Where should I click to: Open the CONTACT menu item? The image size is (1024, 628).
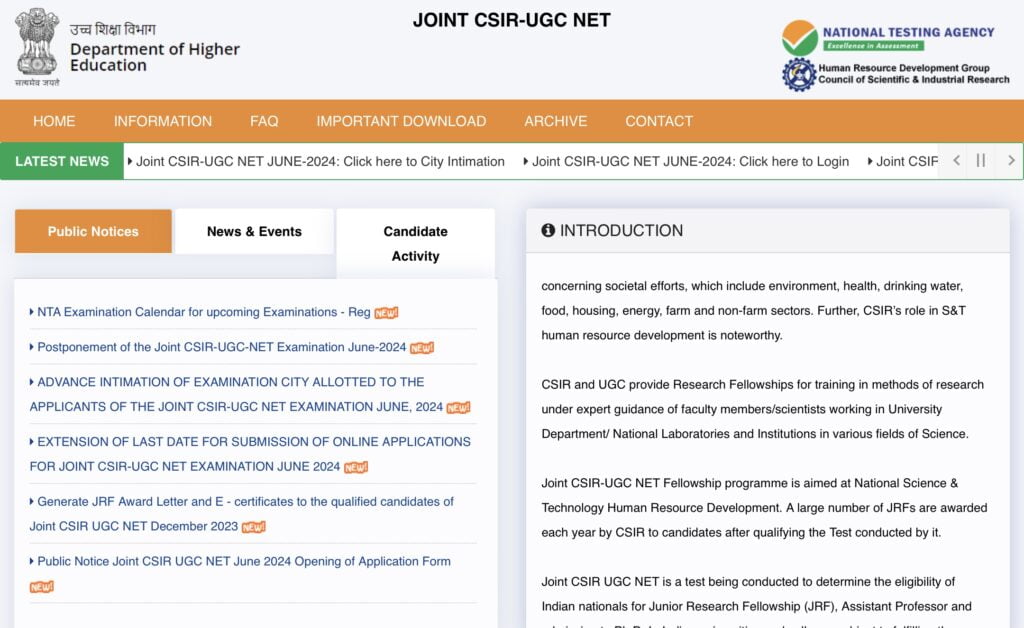659,121
